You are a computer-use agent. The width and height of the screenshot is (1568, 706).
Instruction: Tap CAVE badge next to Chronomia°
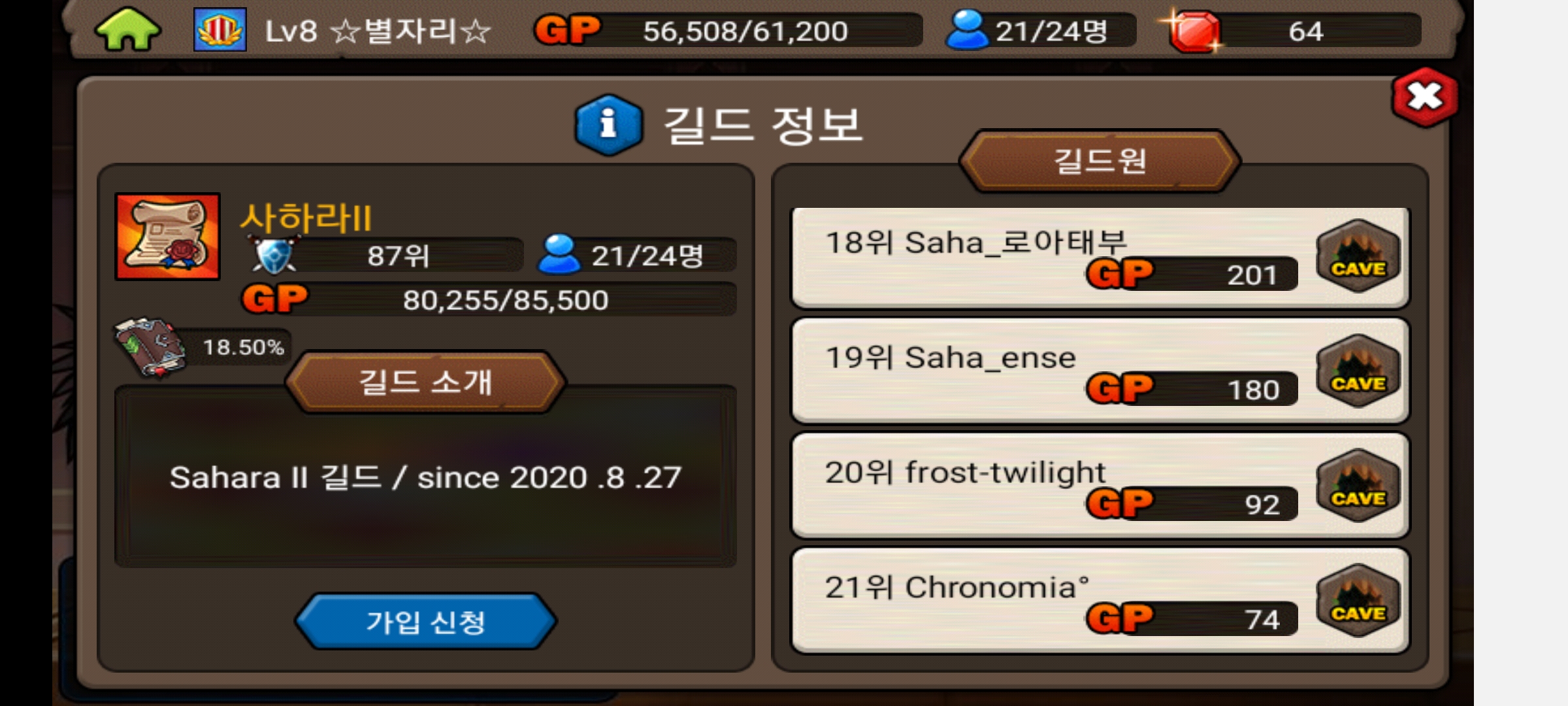click(1358, 601)
